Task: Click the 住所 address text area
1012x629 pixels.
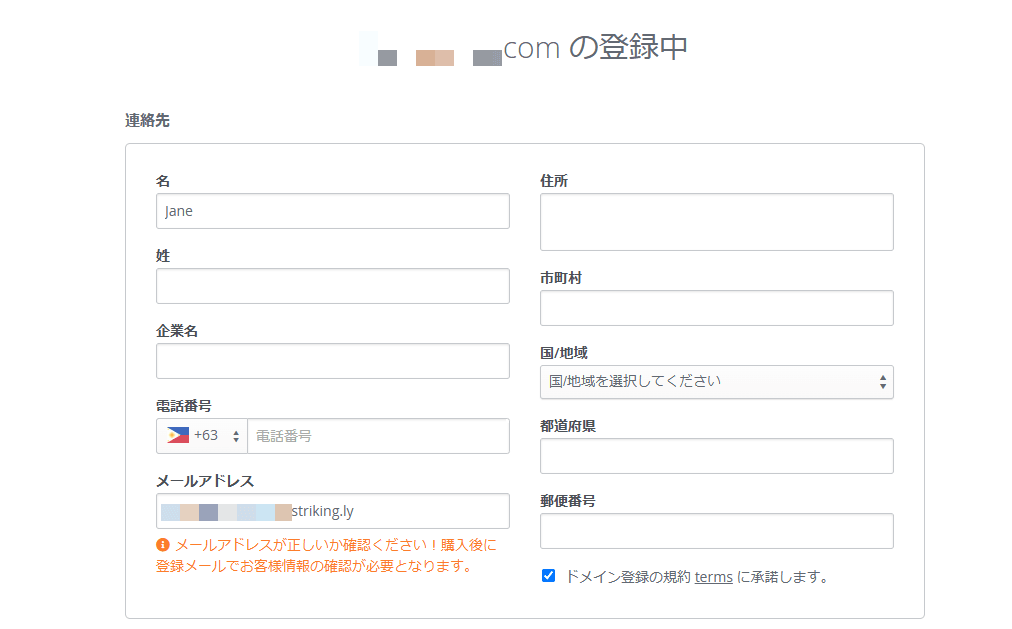Action: [716, 222]
